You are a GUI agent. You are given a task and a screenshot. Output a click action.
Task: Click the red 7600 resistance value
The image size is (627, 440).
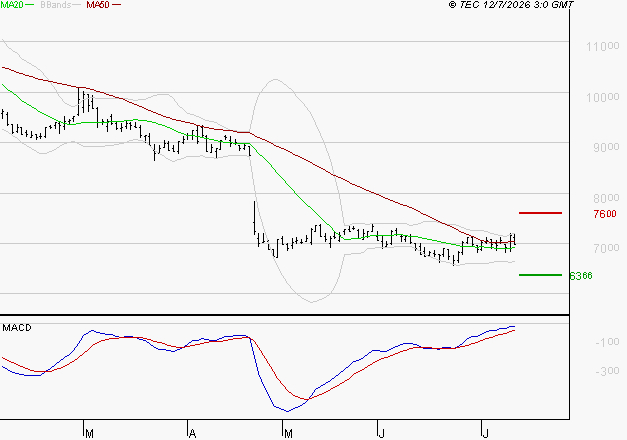tap(605, 214)
